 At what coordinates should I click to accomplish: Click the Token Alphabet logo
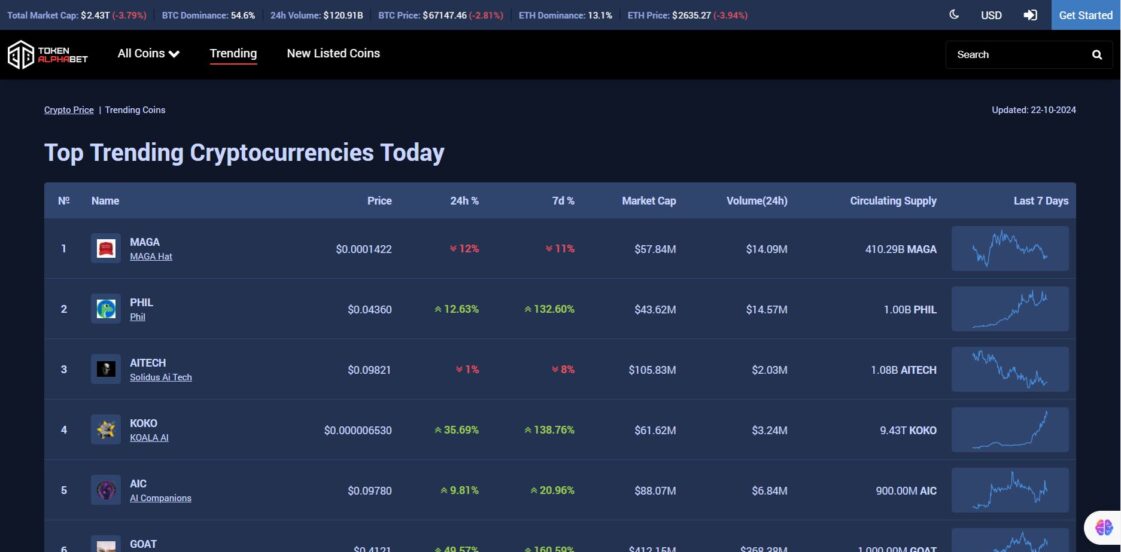48,54
